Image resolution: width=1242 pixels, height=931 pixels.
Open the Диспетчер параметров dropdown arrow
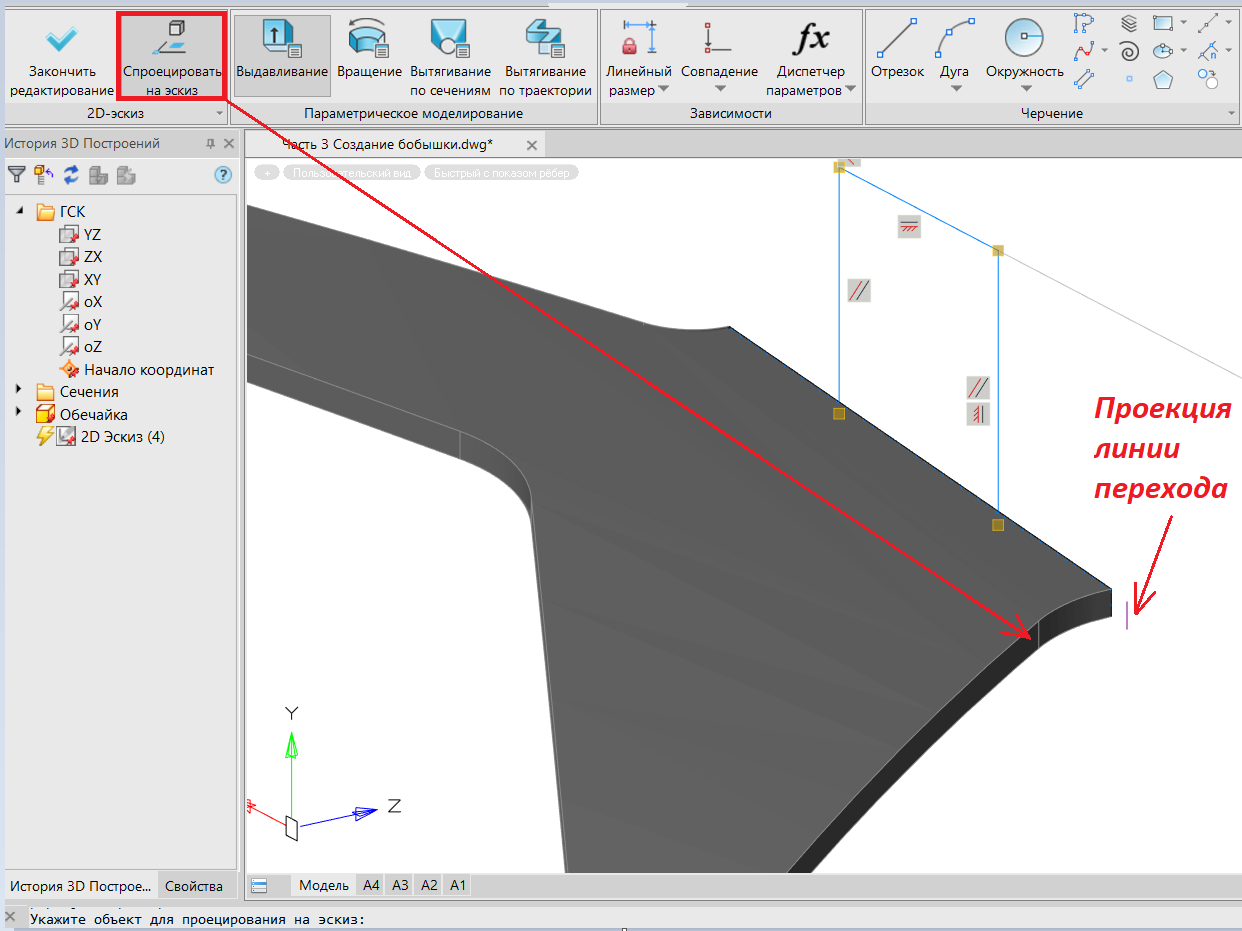point(851,90)
